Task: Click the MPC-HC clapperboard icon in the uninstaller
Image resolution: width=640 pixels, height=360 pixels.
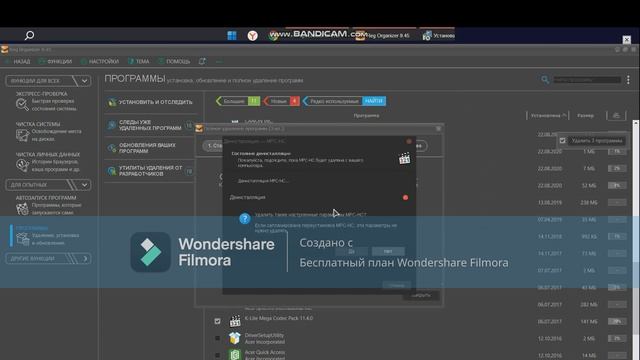Action: (404, 158)
